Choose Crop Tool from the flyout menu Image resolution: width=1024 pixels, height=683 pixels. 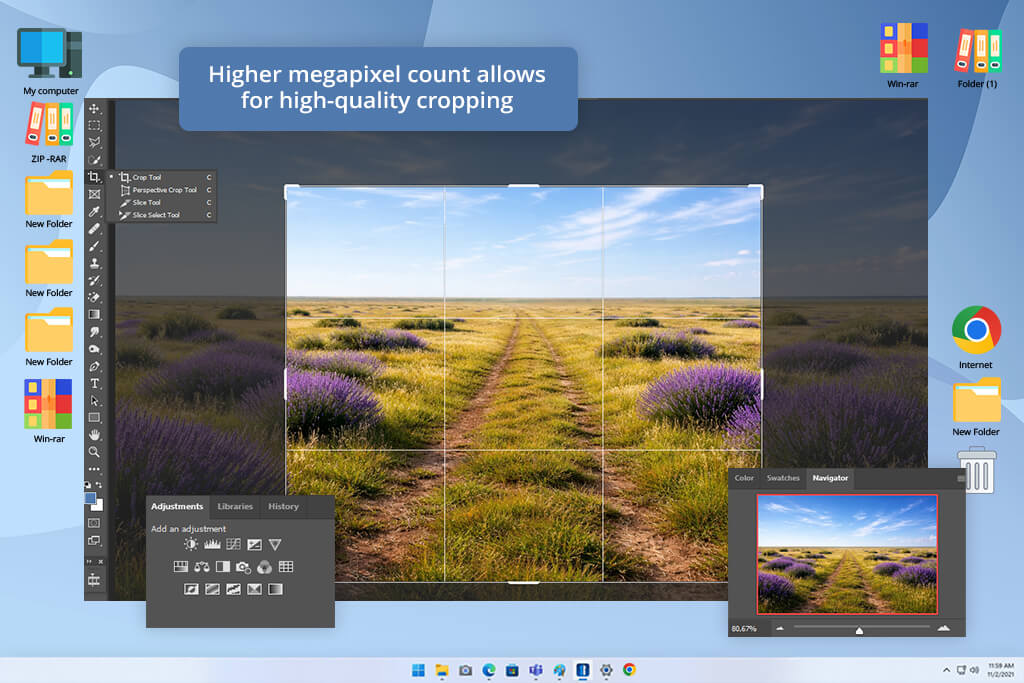(x=161, y=177)
